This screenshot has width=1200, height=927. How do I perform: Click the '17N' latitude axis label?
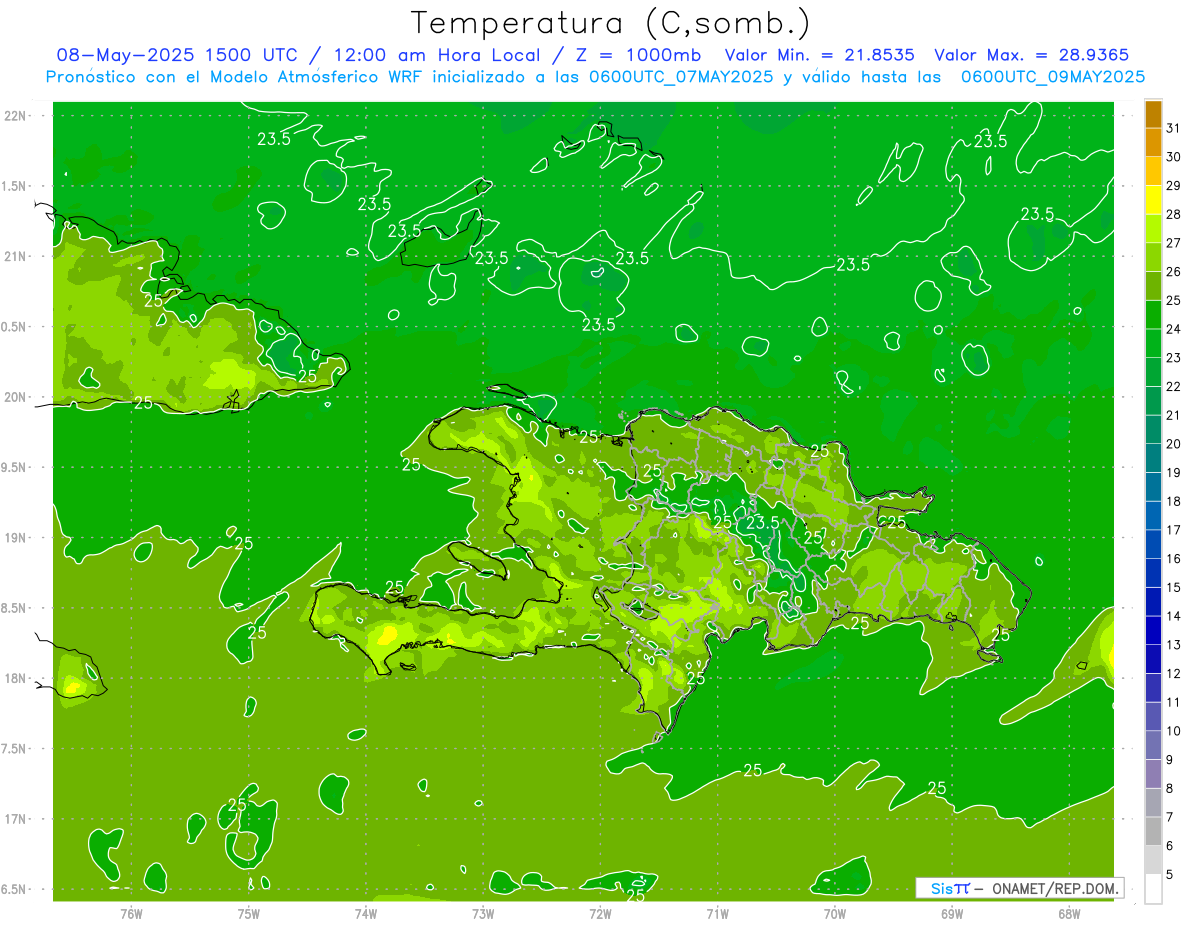tap(15, 819)
